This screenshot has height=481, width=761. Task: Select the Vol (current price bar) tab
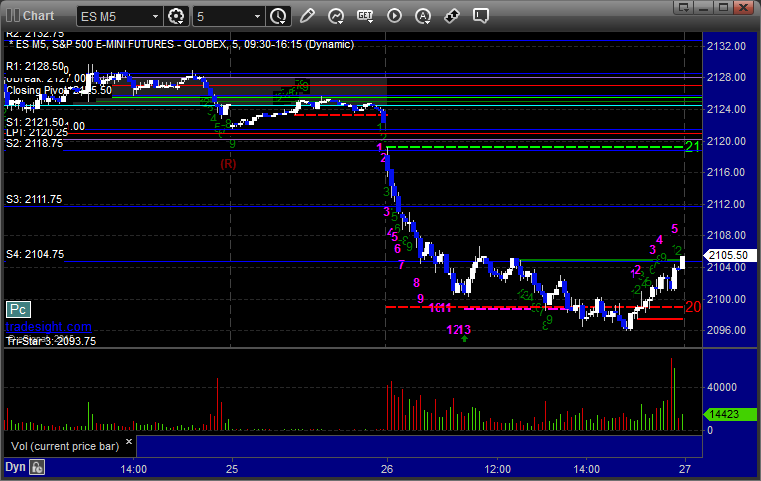[x=65, y=446]
